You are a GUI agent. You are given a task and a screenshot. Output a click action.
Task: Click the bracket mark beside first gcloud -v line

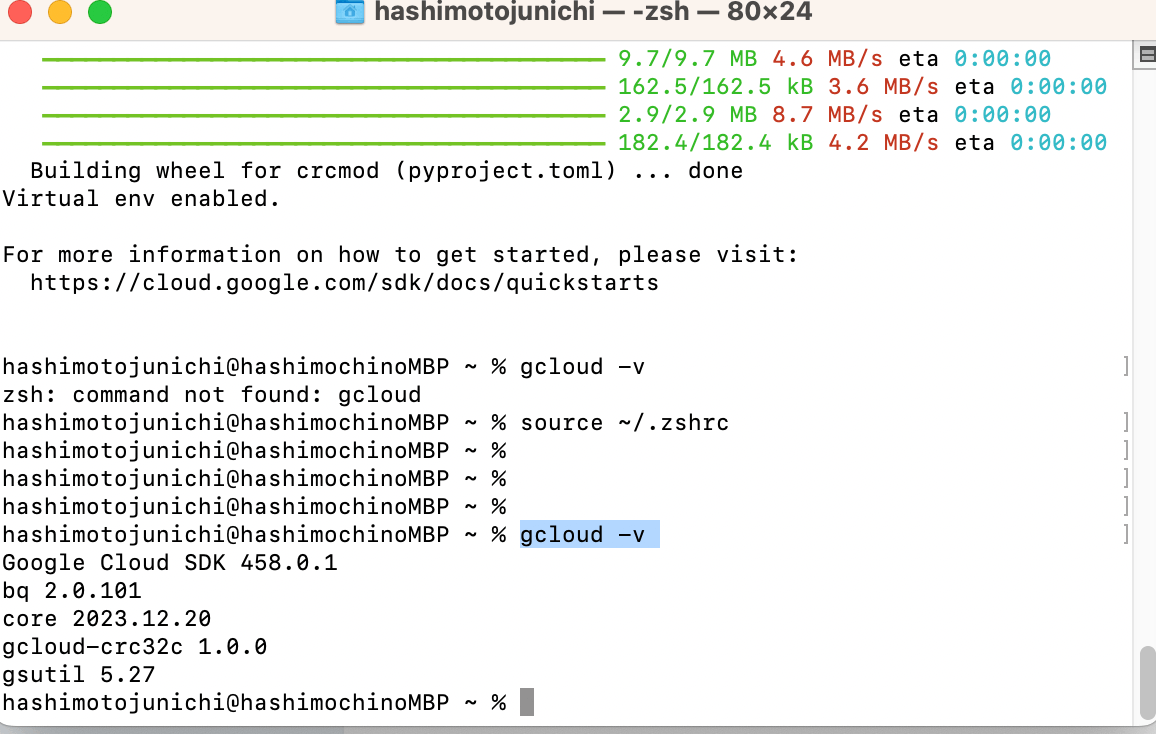point(1126,366)
